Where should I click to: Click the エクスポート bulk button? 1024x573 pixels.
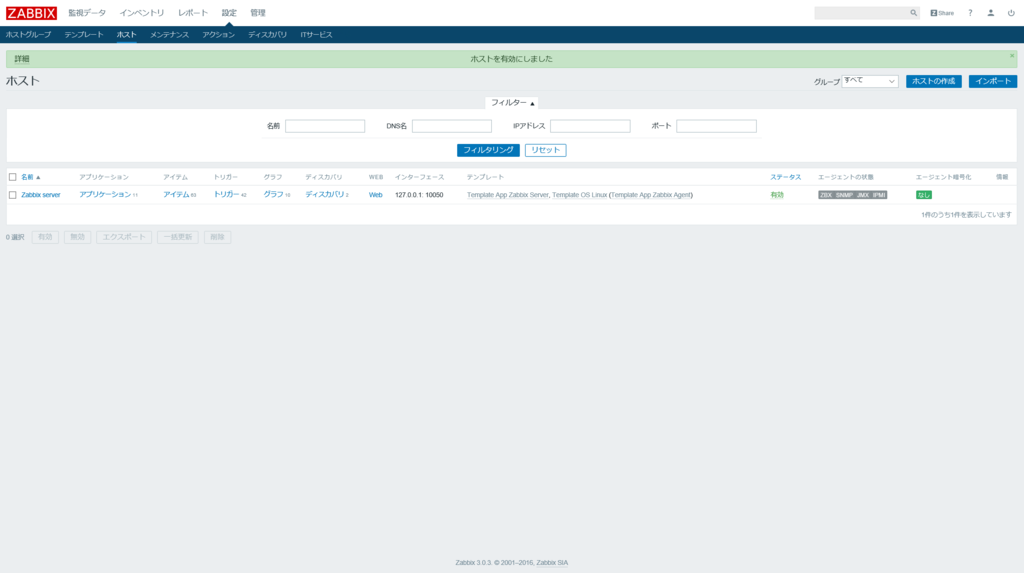tap(124, 237)
